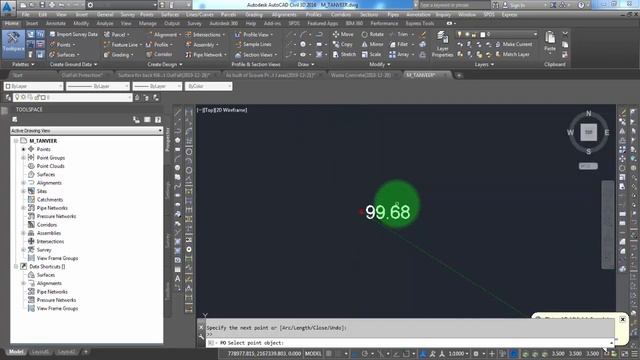Image resolution: width=640 pixels, height=360 pixels.
Task: Switch to the Start drawing tab
Action: pyautogui.click(x=18, y=75)
